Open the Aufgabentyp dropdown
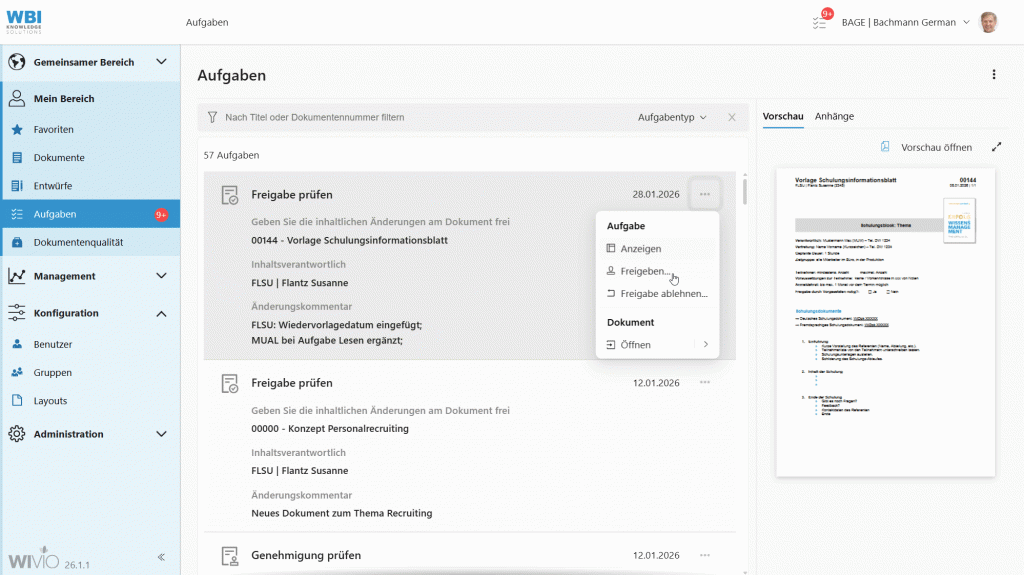Screen dimensions: 1024x575 [x=672, y=118]
